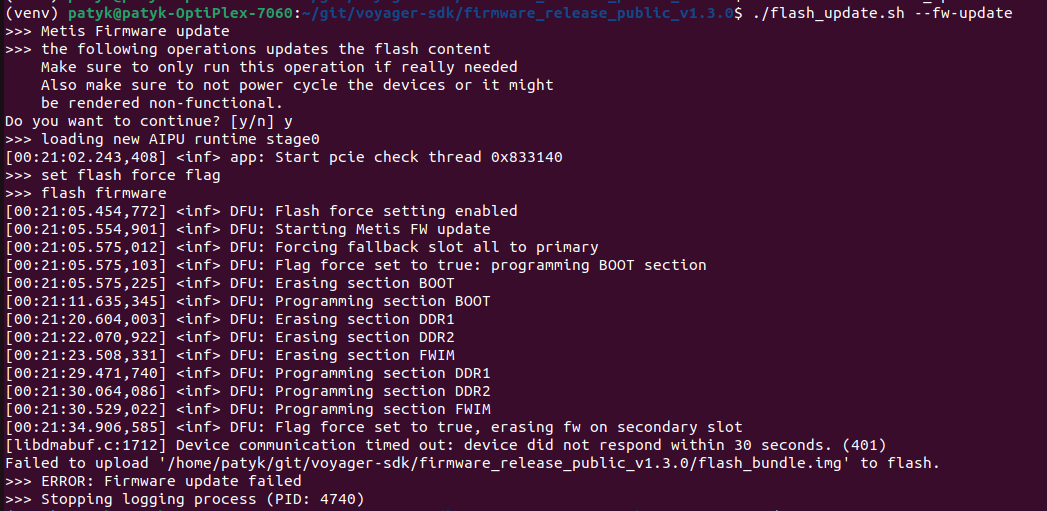The image size is (1047, 511).
Task: Click 'Forcing fallback slot all to primary' line
Action: pyautogui.click(x=301, y=247)
